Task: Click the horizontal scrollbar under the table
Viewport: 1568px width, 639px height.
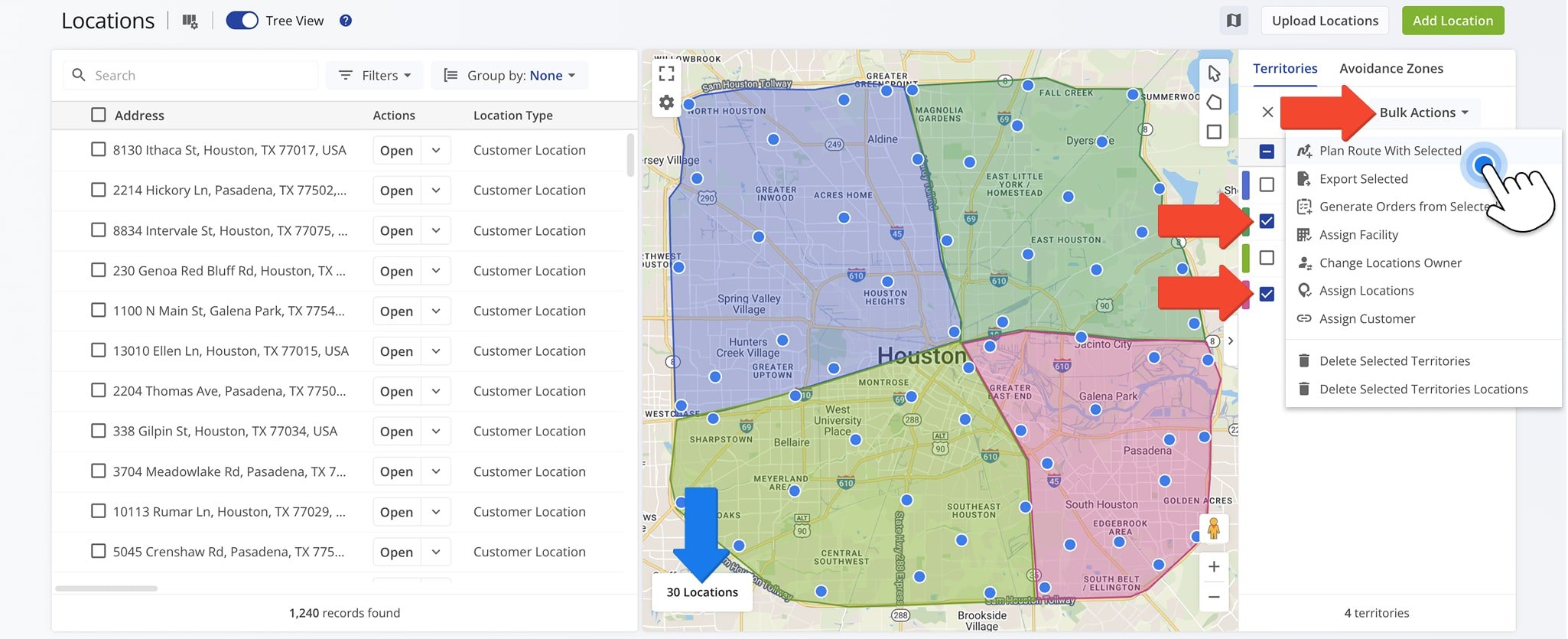Action: point(106,588)
